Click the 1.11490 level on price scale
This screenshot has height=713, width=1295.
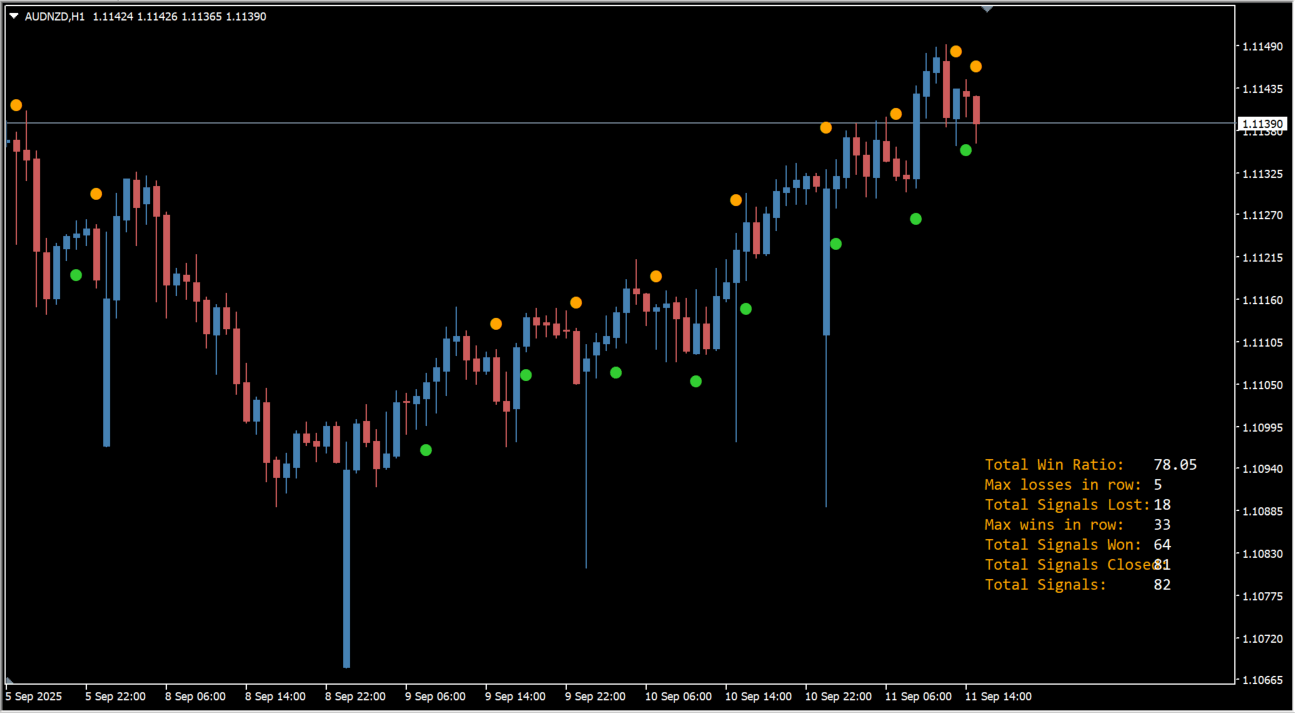1261,47
